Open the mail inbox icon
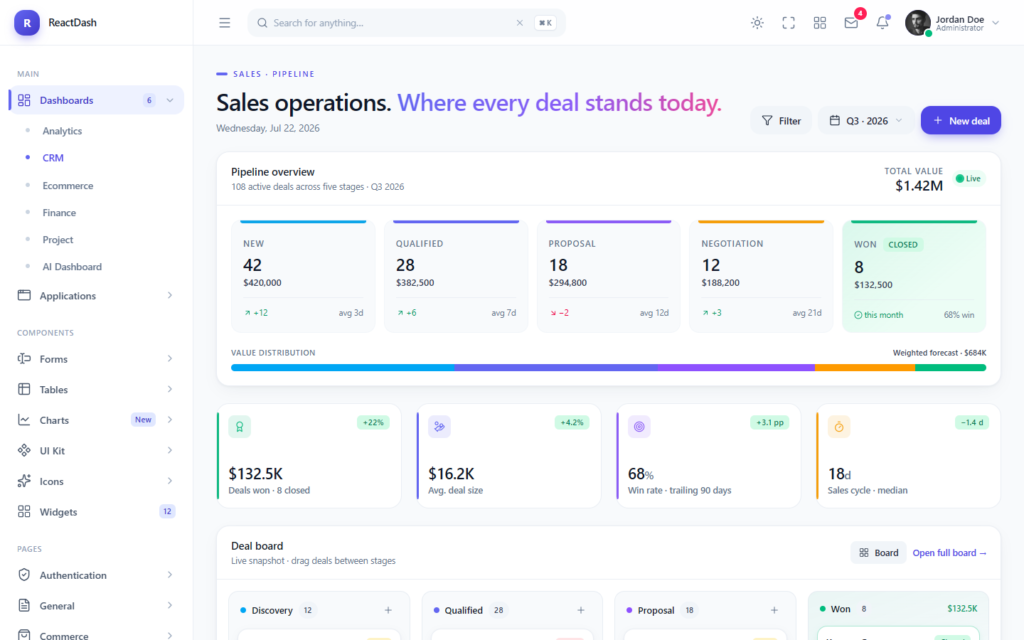 pyautogui.click(x=851, y=23)
